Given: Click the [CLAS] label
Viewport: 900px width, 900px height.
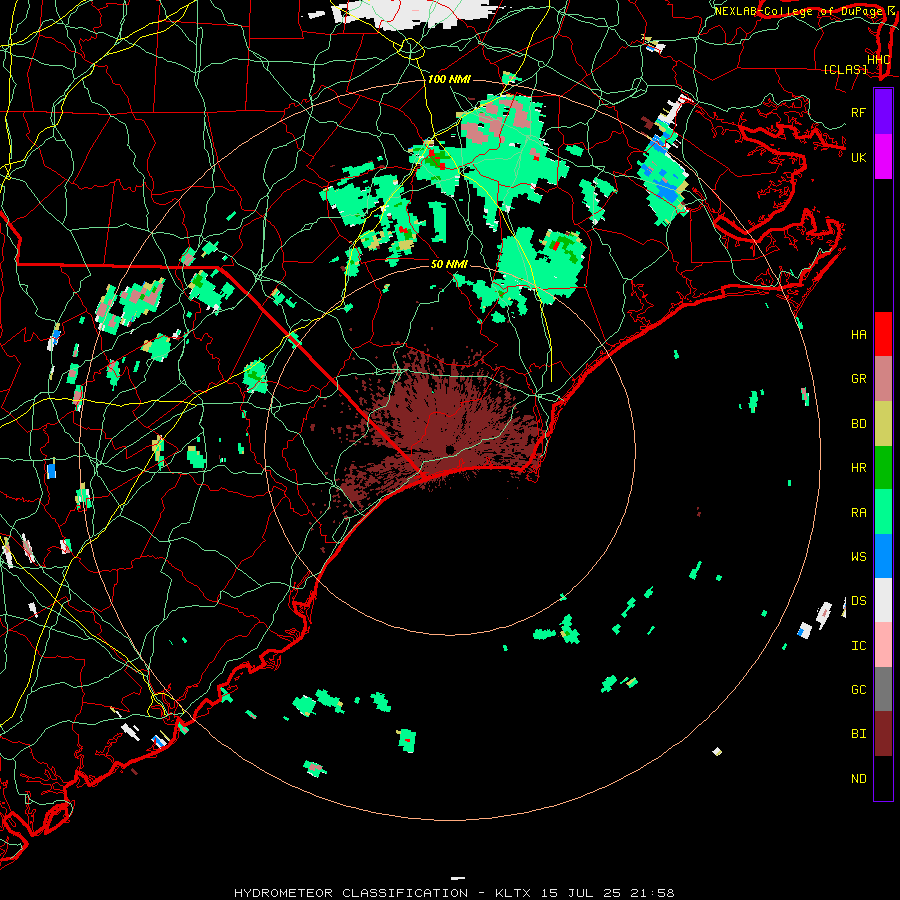Looking at the screenshot, I should pyautogui.click(x=845, y=70).
